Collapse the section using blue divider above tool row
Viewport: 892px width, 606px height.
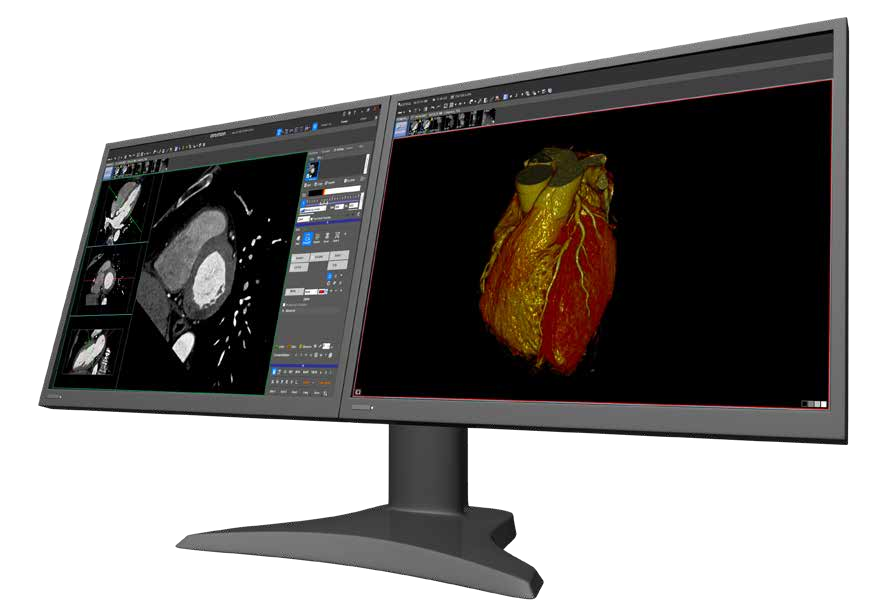coord(328,222)
